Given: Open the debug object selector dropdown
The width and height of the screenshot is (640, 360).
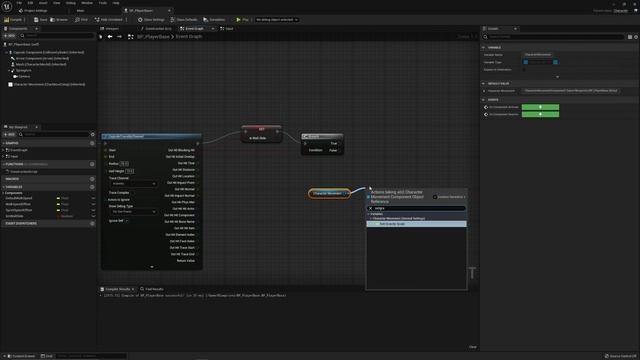Looking at the screenshot, I should [277, 20].
